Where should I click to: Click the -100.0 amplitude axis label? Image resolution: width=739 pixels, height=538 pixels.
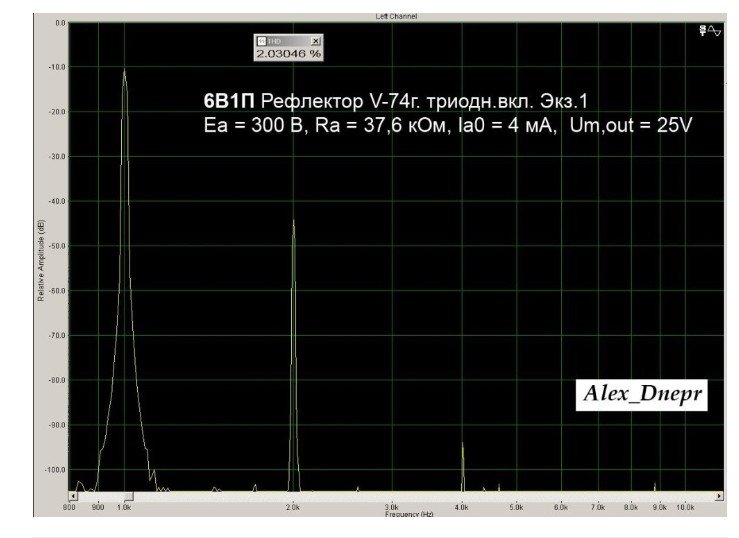click(x=56, y=470)
